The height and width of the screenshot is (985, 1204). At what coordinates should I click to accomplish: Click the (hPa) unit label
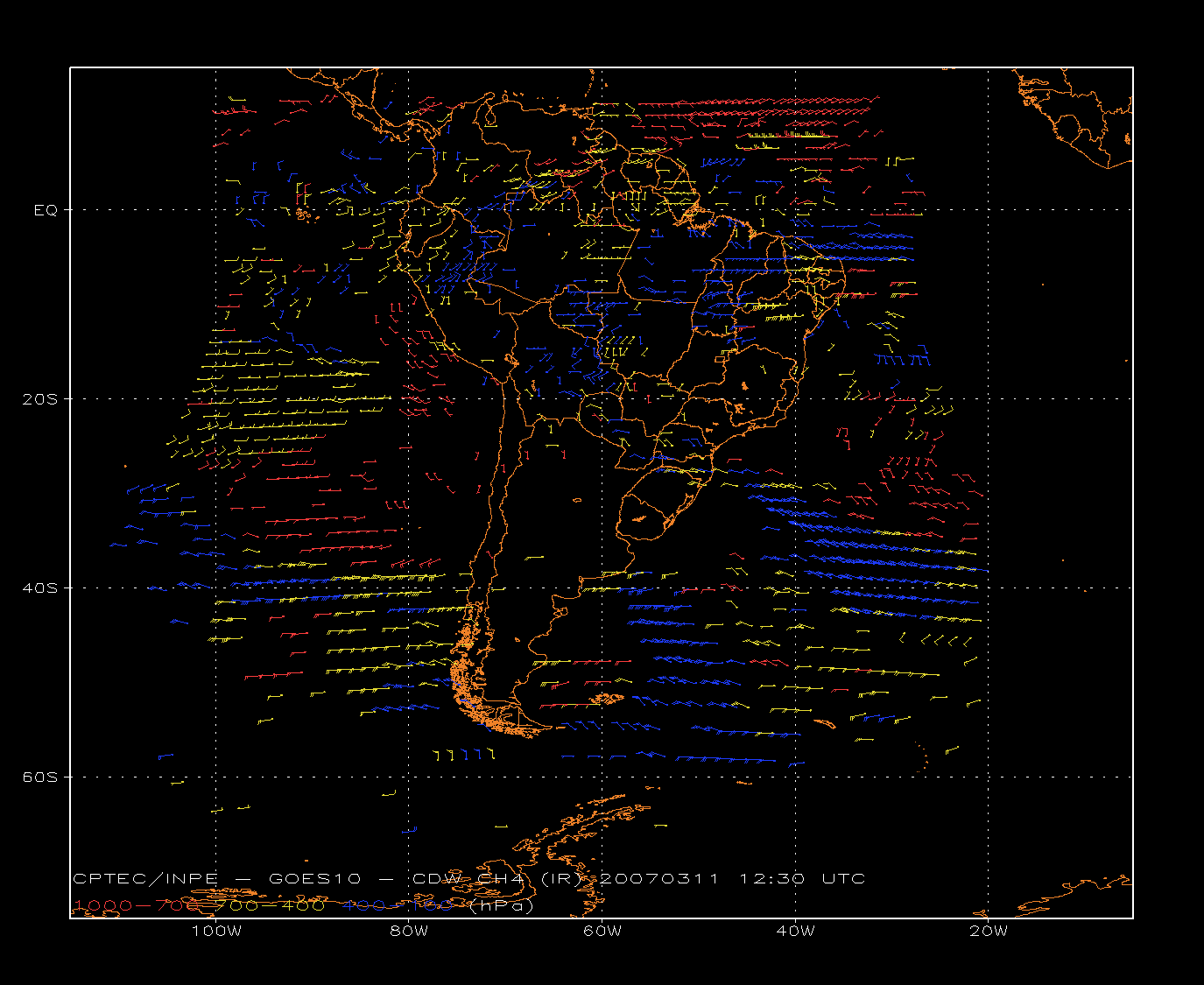click(501, 907)
